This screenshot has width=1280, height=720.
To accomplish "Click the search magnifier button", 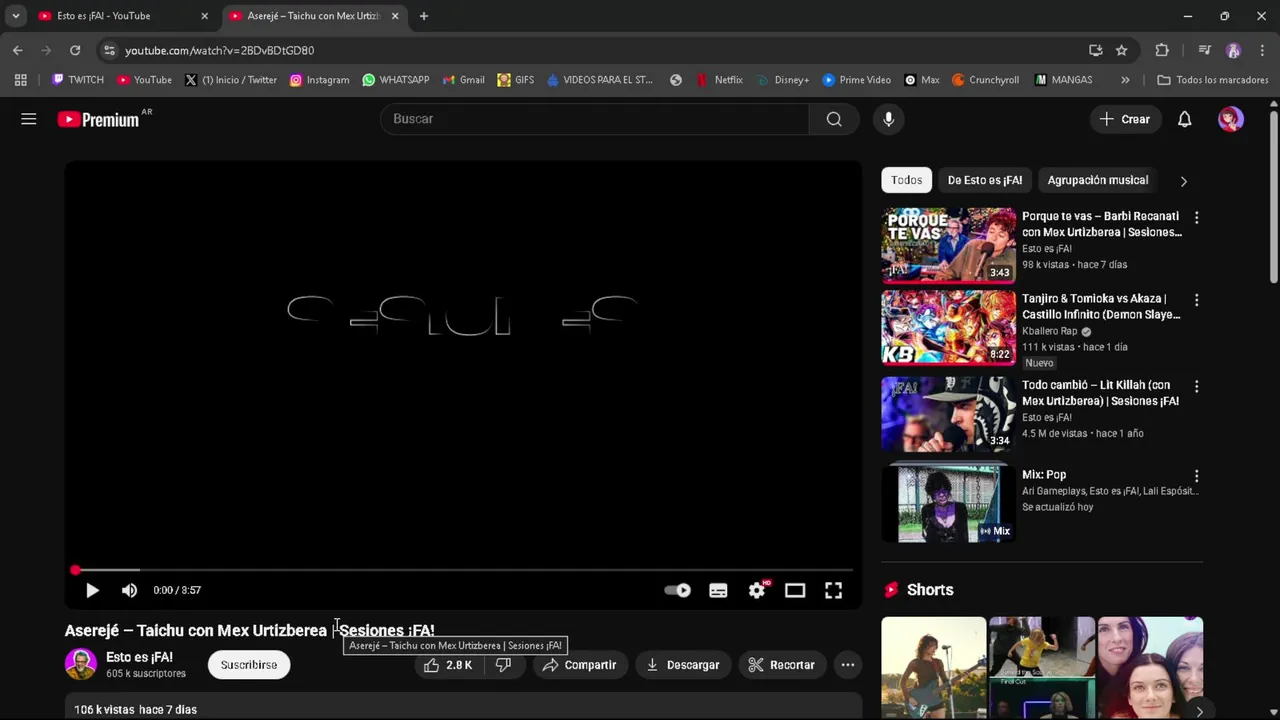I will point(834,119).
